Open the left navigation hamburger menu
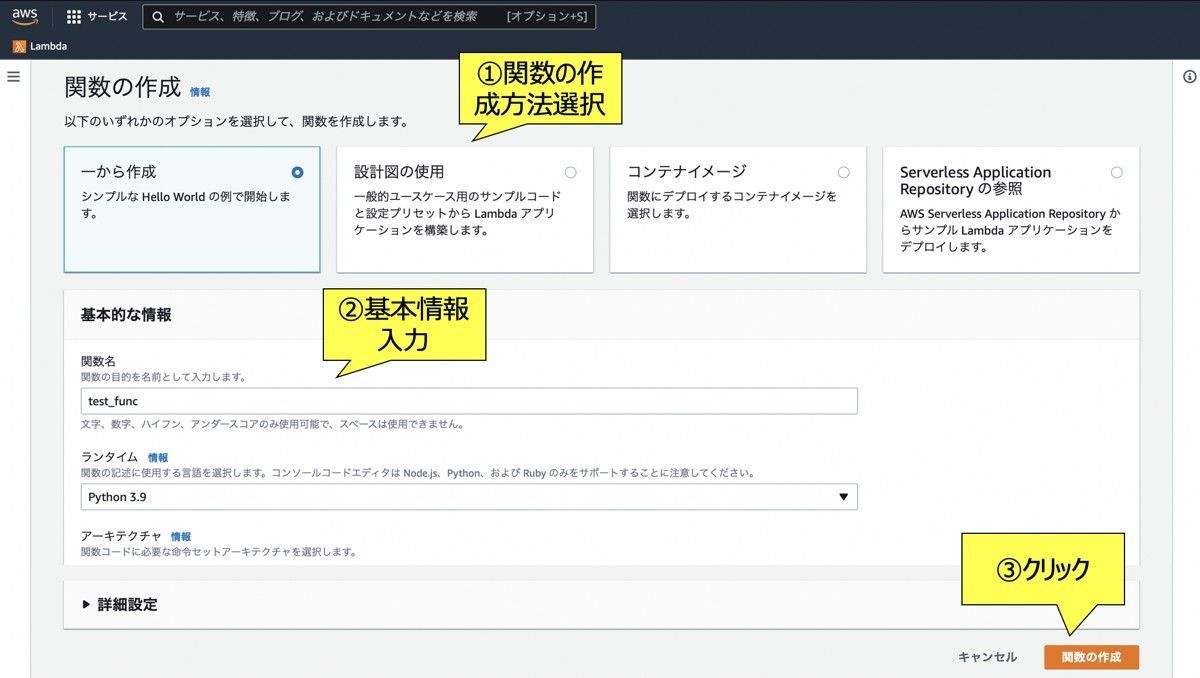Viewport: 1200px width, 678px height. coord(13,75)
